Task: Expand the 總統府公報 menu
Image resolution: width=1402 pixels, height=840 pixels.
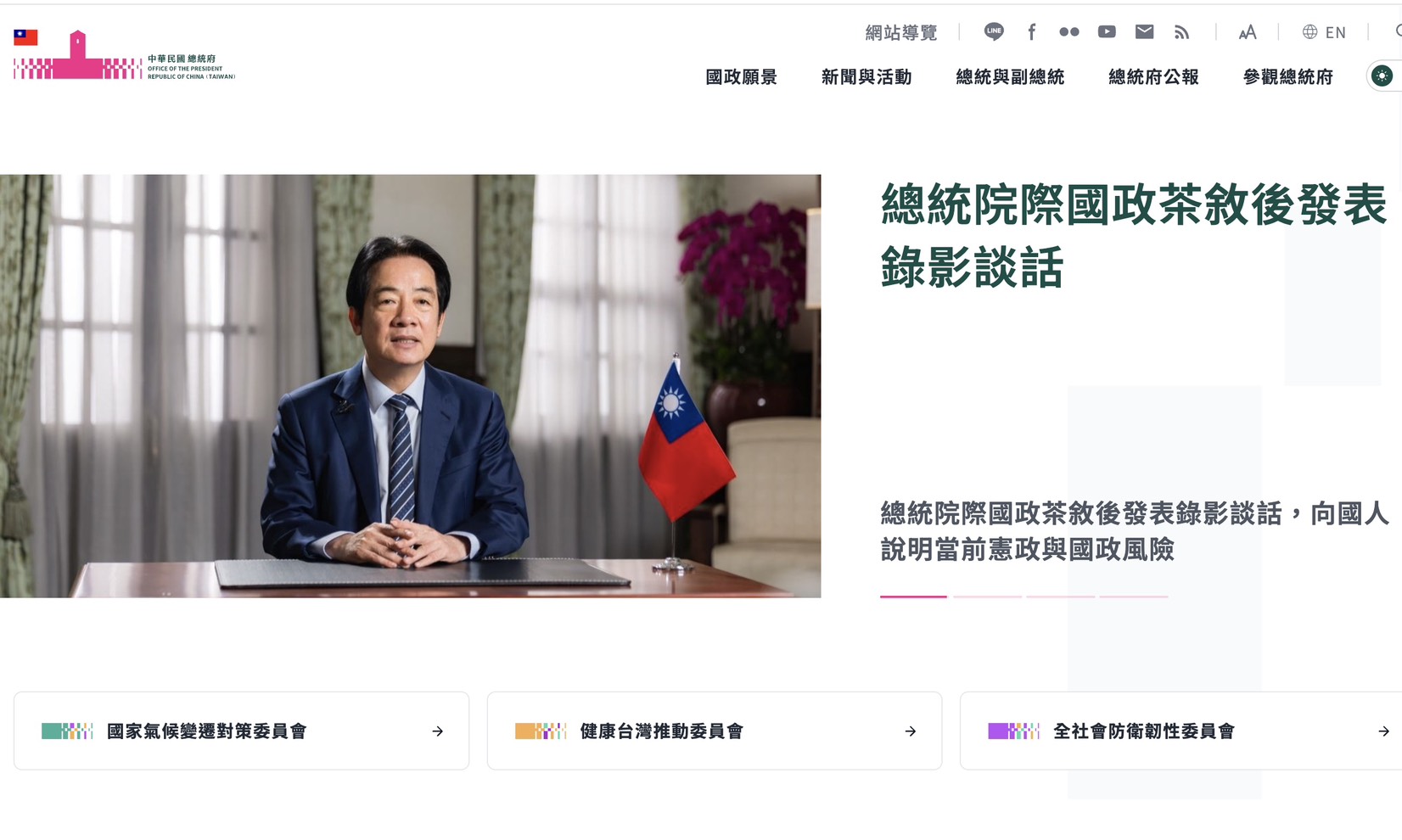Action: pos(1153,77)
